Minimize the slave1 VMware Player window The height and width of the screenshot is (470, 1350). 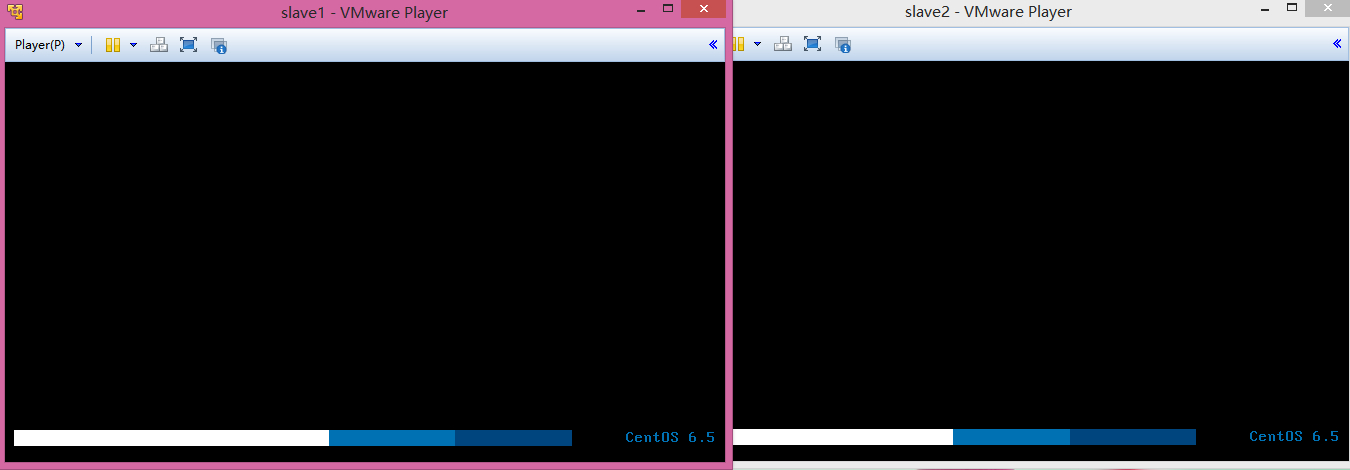point(642,9)
